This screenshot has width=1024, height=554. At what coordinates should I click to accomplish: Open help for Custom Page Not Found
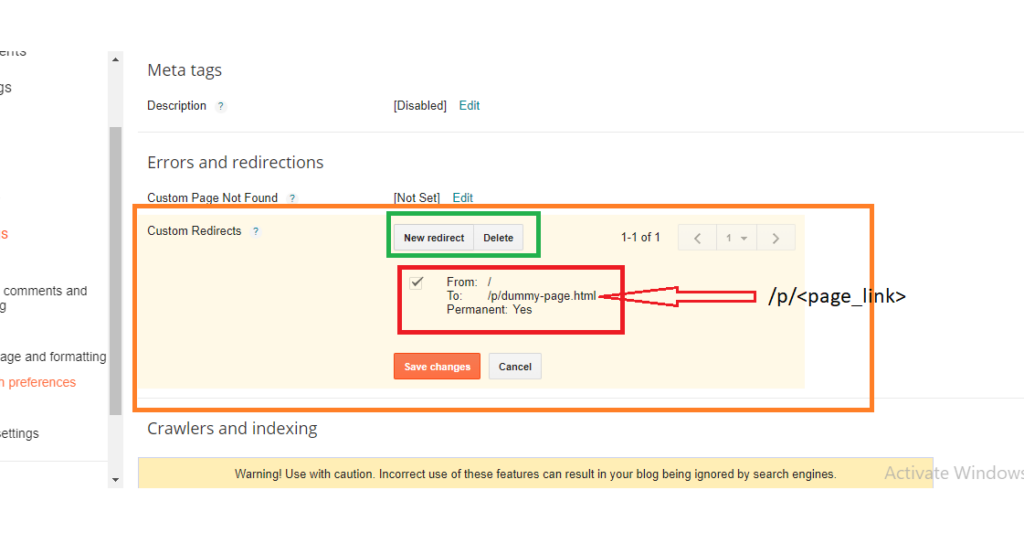click(x=292, y=199)
